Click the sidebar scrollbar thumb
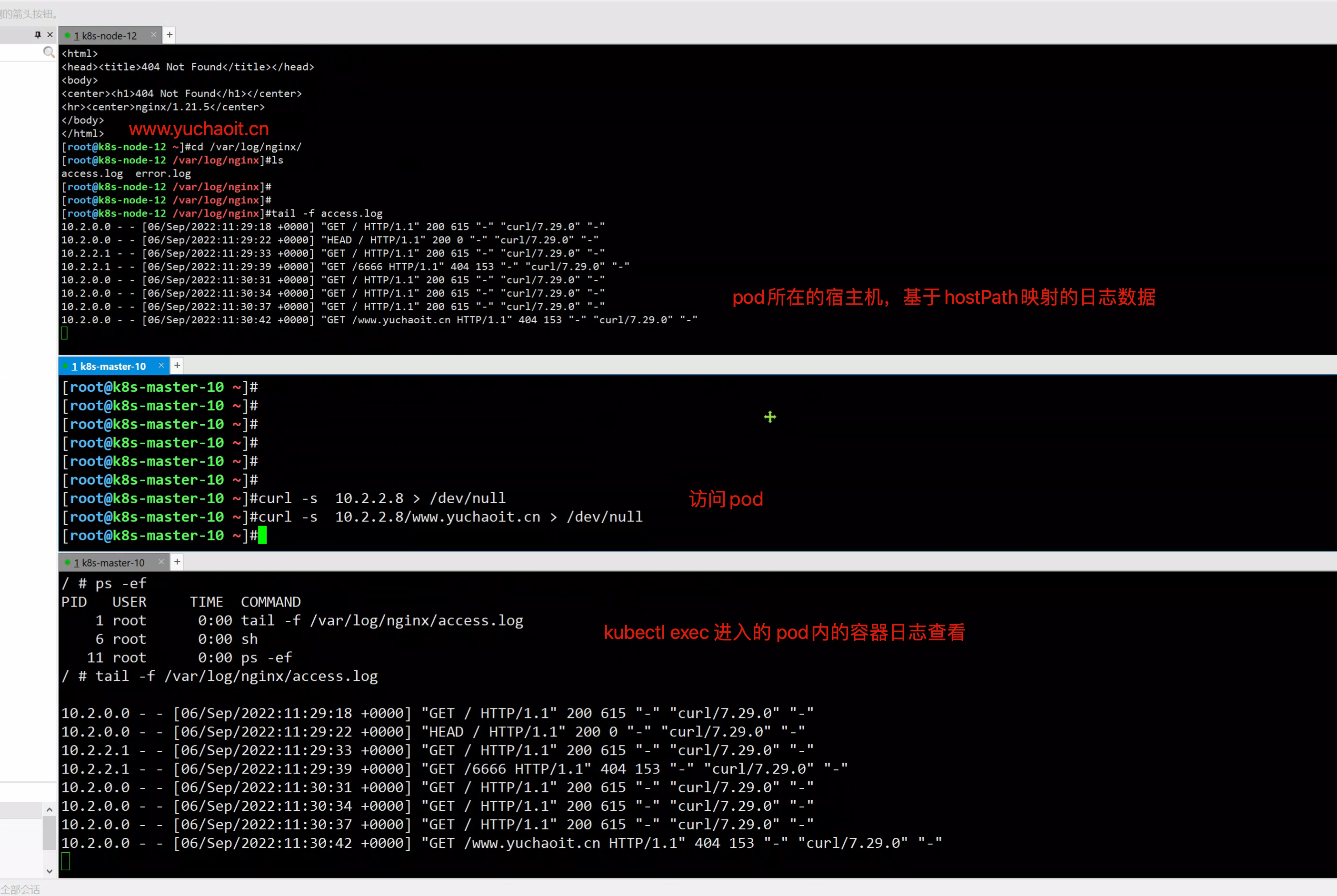1337x896 pixels. (x=50, y=833)
